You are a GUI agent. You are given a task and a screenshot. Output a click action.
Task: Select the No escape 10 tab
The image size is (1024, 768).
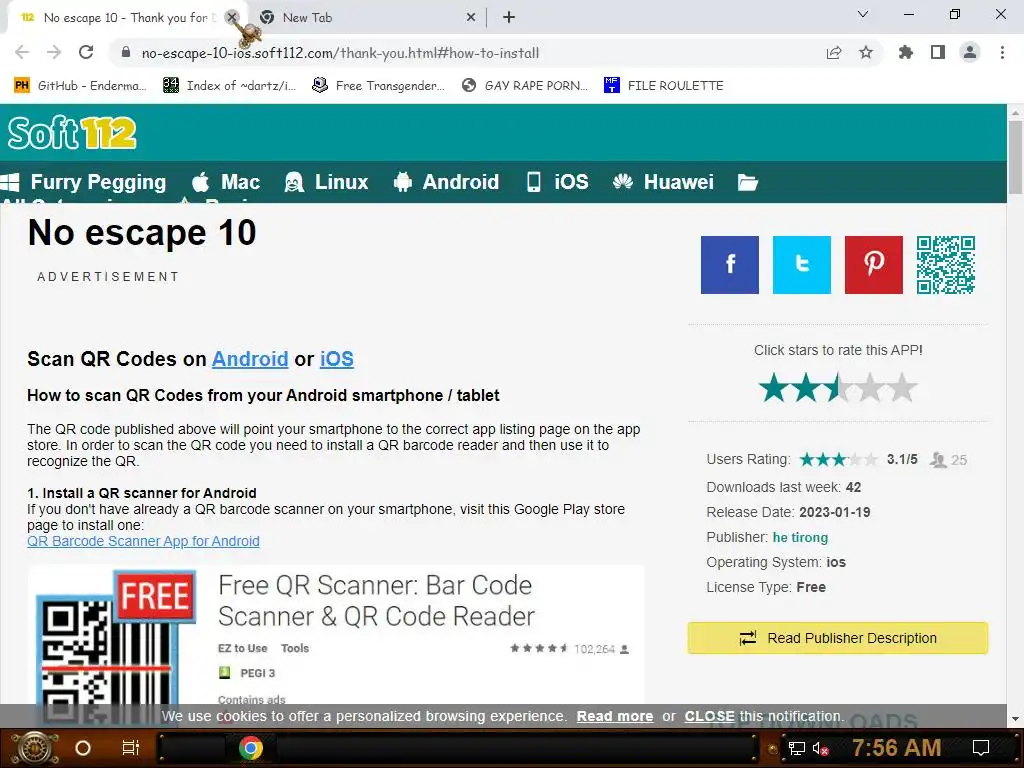tap(124, 18)
